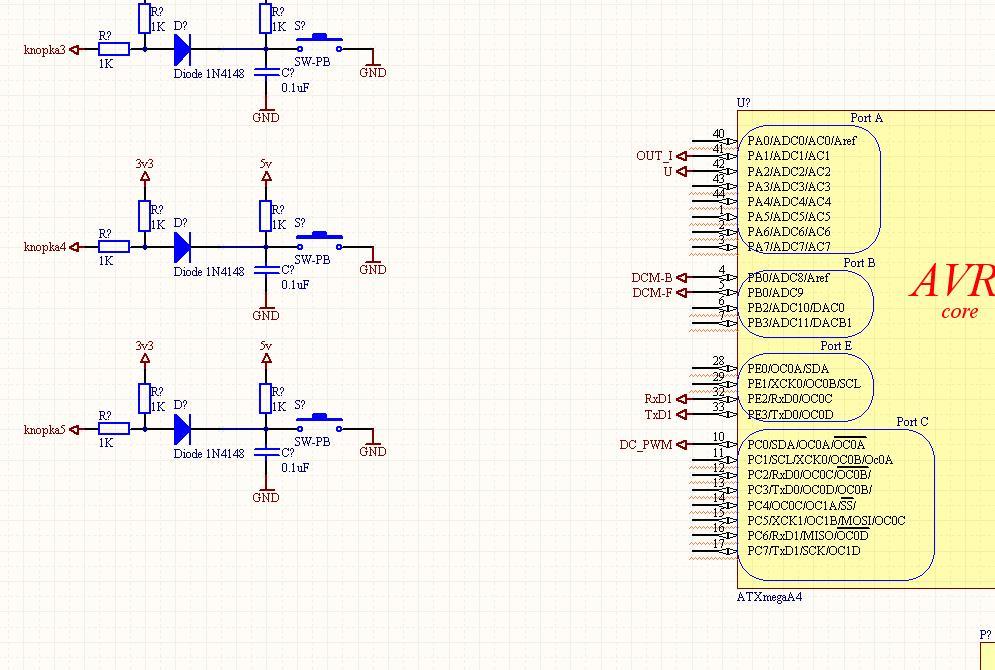Click the GND symbol below knopka5 capacitor
This screenshot has width=995, height=670.
[x=266, y=493]
